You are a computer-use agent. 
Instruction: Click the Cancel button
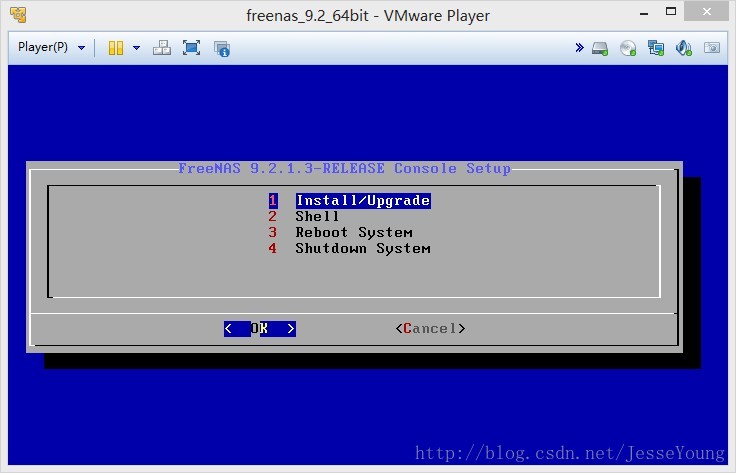tap(430, 328)
